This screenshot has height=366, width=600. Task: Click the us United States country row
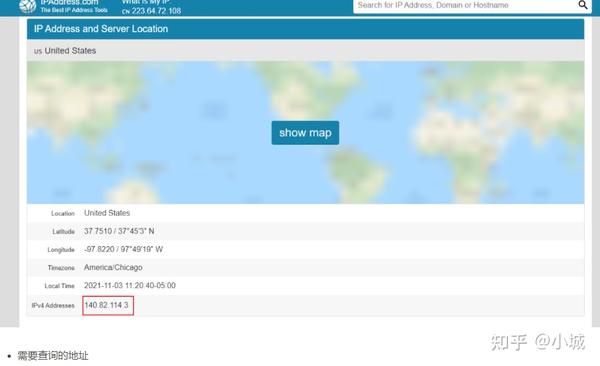click(x=305, y=51)
